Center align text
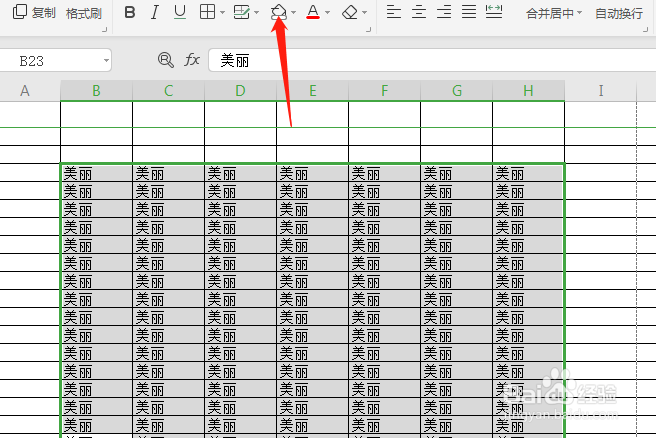This screenshot has width=656, height=438. coord(419,12)
